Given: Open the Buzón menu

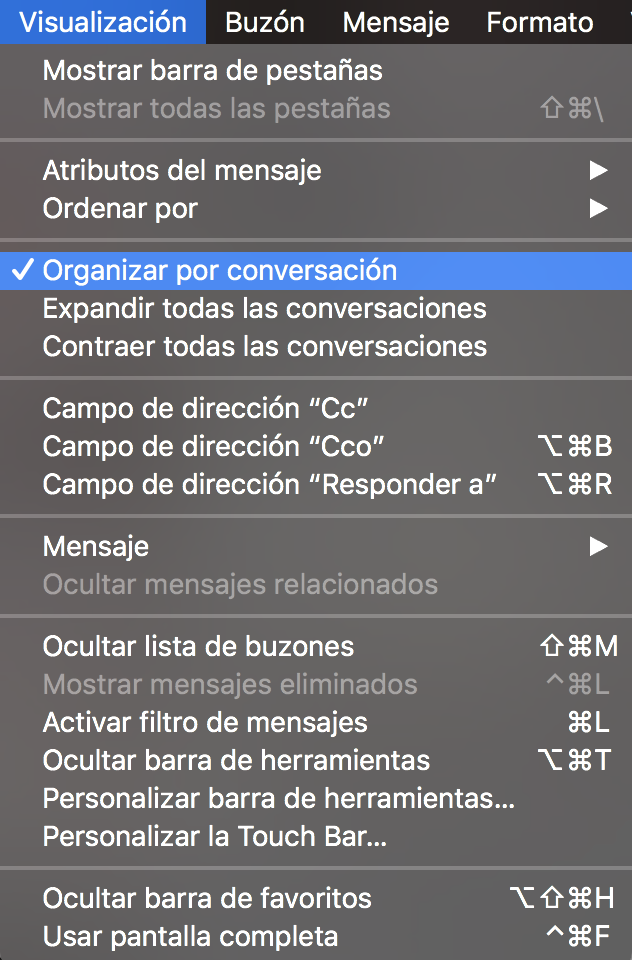Looking at the screenshot, I should pos(265,22).
